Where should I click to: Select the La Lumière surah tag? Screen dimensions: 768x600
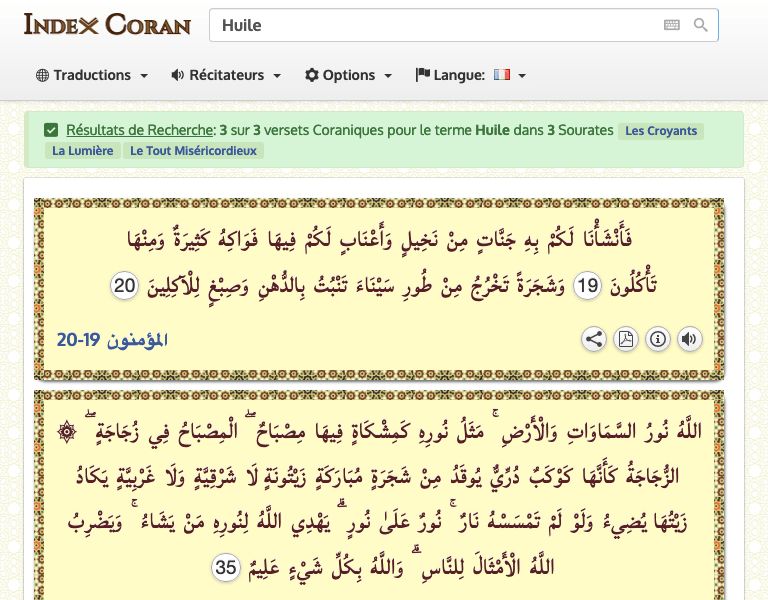(82, 151)
